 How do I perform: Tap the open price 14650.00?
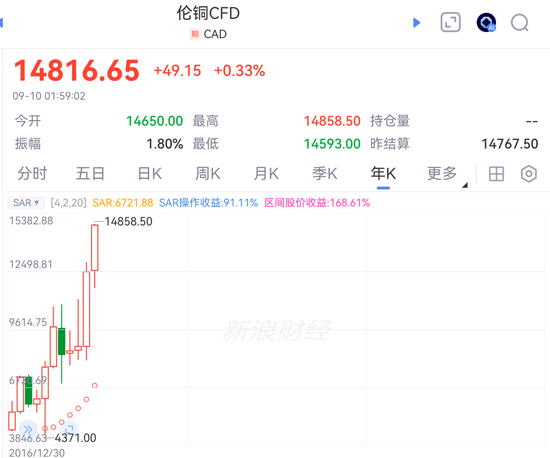coord(155,121)
